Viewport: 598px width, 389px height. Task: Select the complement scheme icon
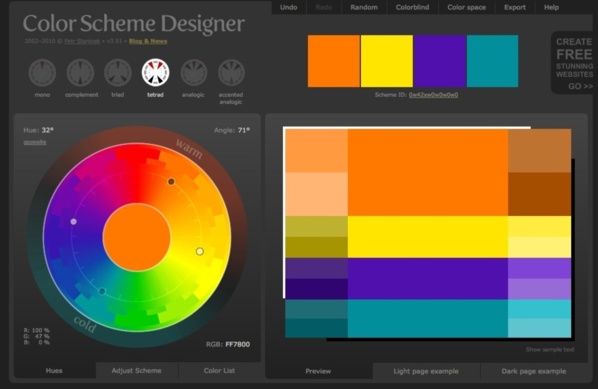coord(80,72)
